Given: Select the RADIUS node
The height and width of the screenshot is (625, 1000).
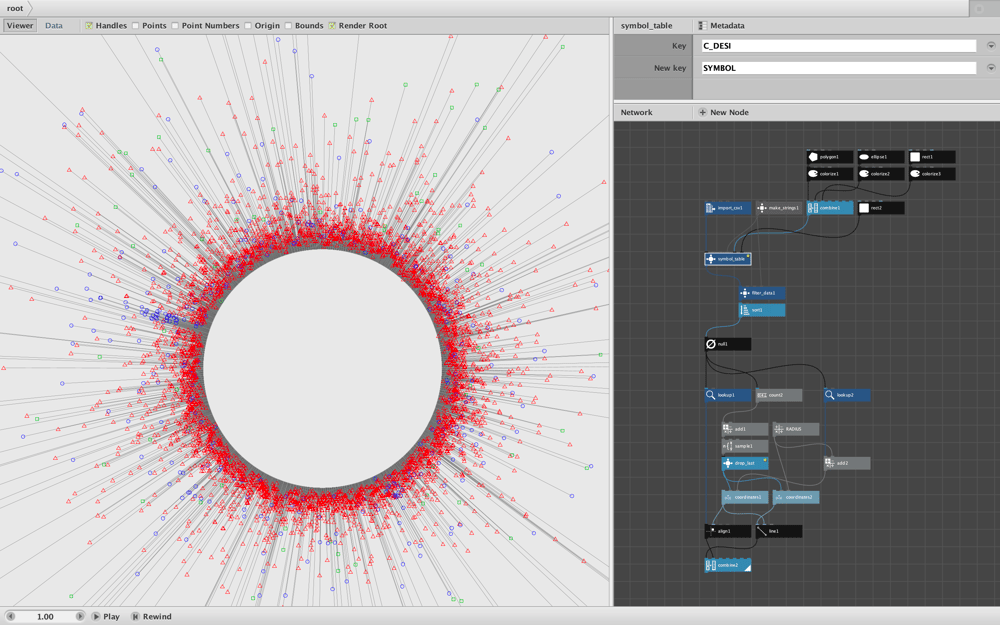Looking at the screenshot, I should click(796, 429).
